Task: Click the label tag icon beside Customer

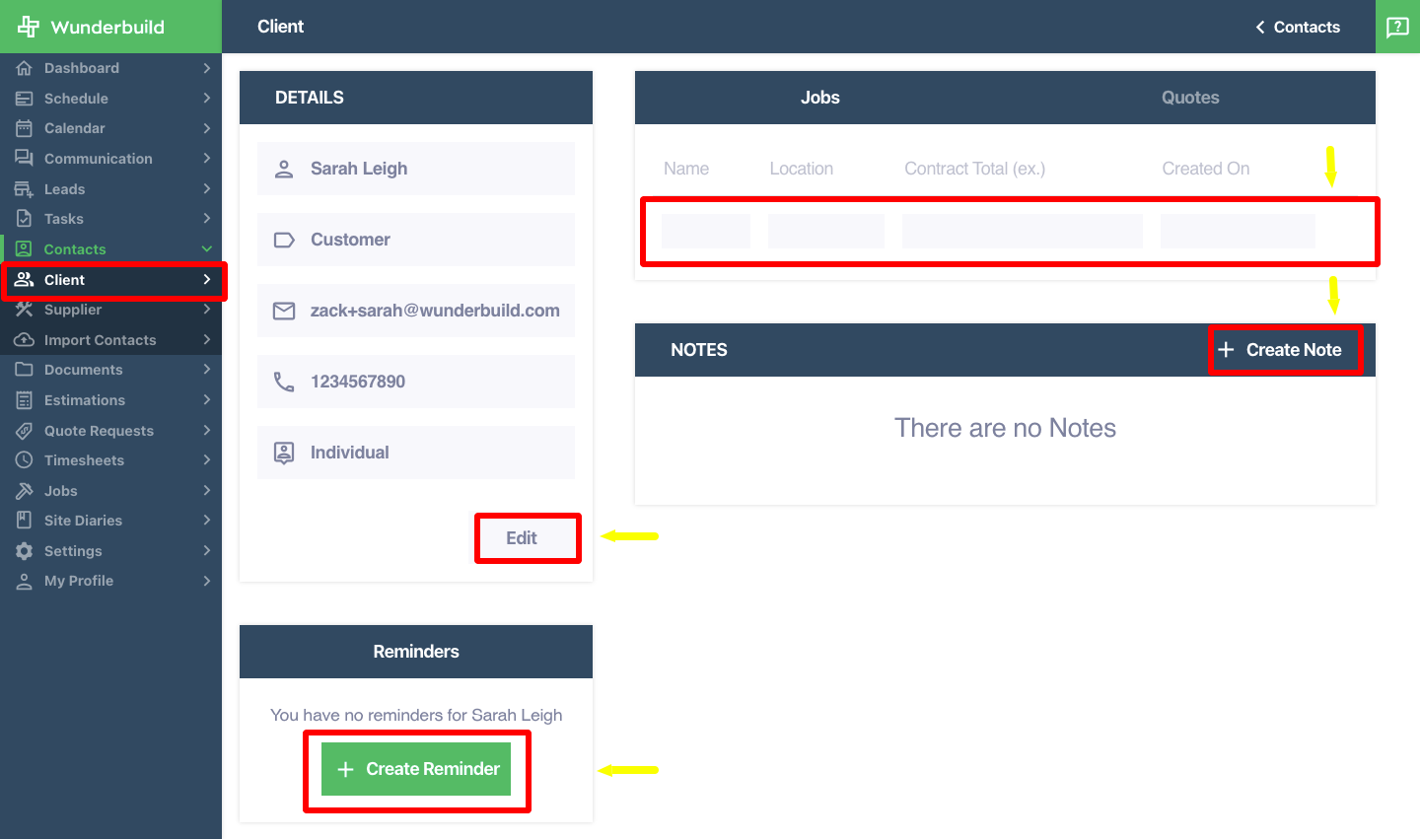Action: 284,240
